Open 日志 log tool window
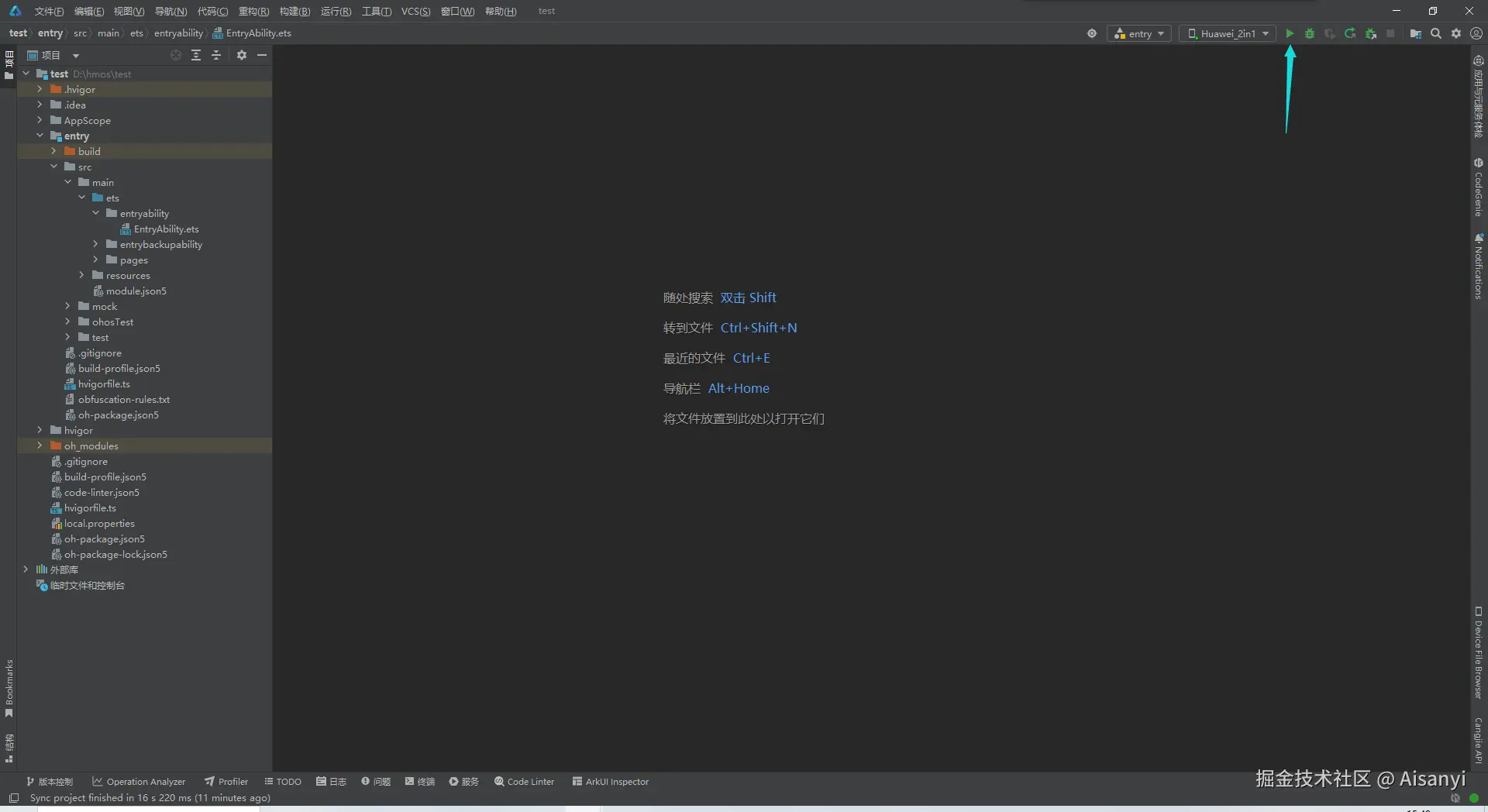Image resolution: width=1488 pixels, height=812 pixels. tap(331, 782)
